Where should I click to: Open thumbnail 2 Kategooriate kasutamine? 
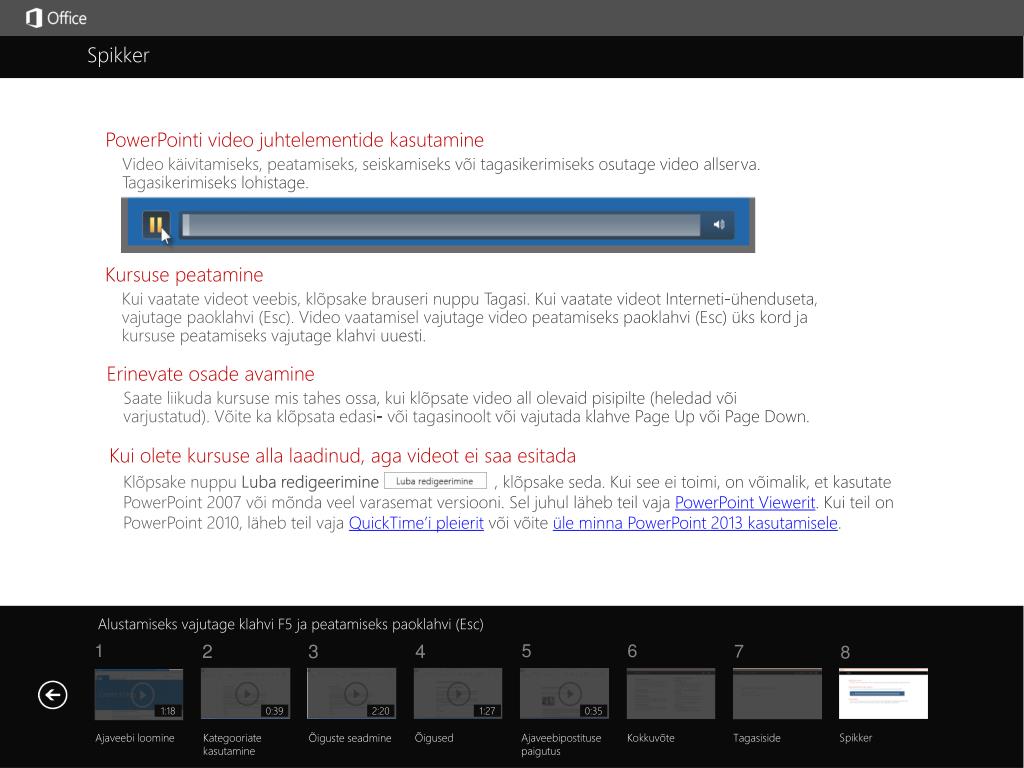click(246, 694)
